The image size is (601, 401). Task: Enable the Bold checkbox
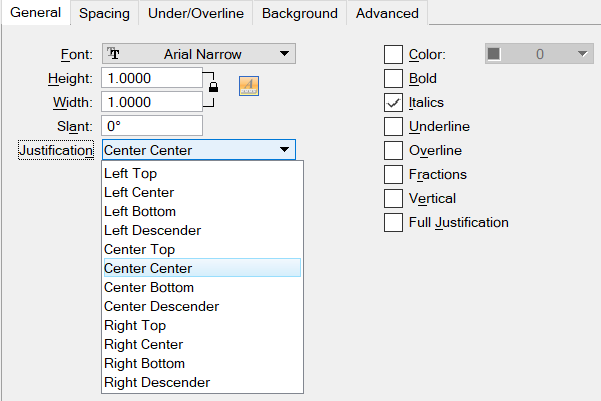click(x=393, y=79)
